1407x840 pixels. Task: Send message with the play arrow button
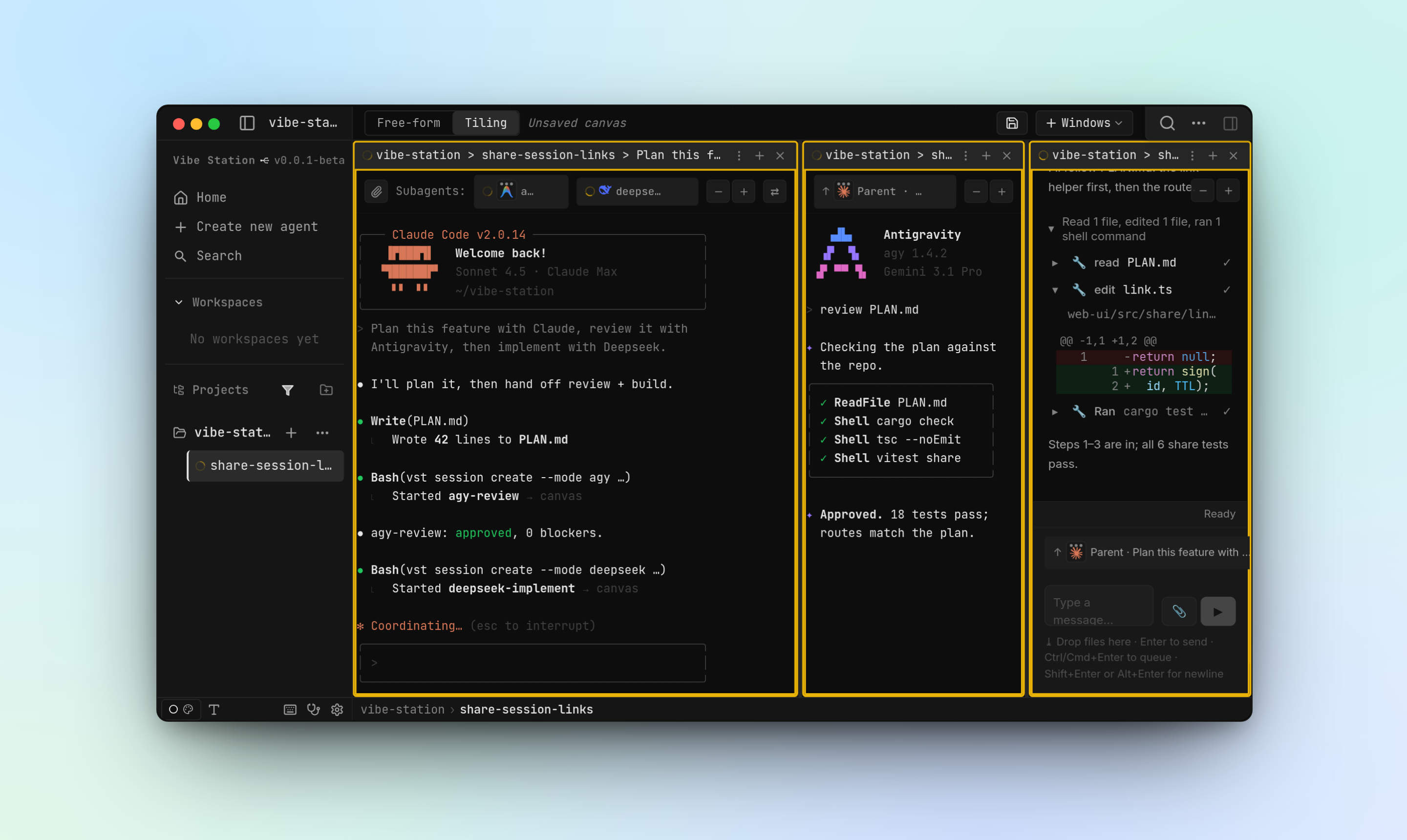(1218, 611)
